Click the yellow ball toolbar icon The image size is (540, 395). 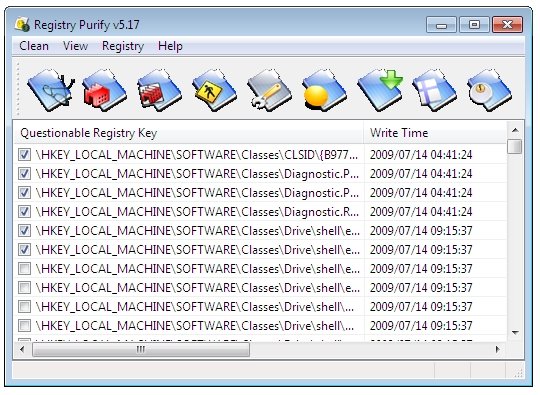coord(324,90)
